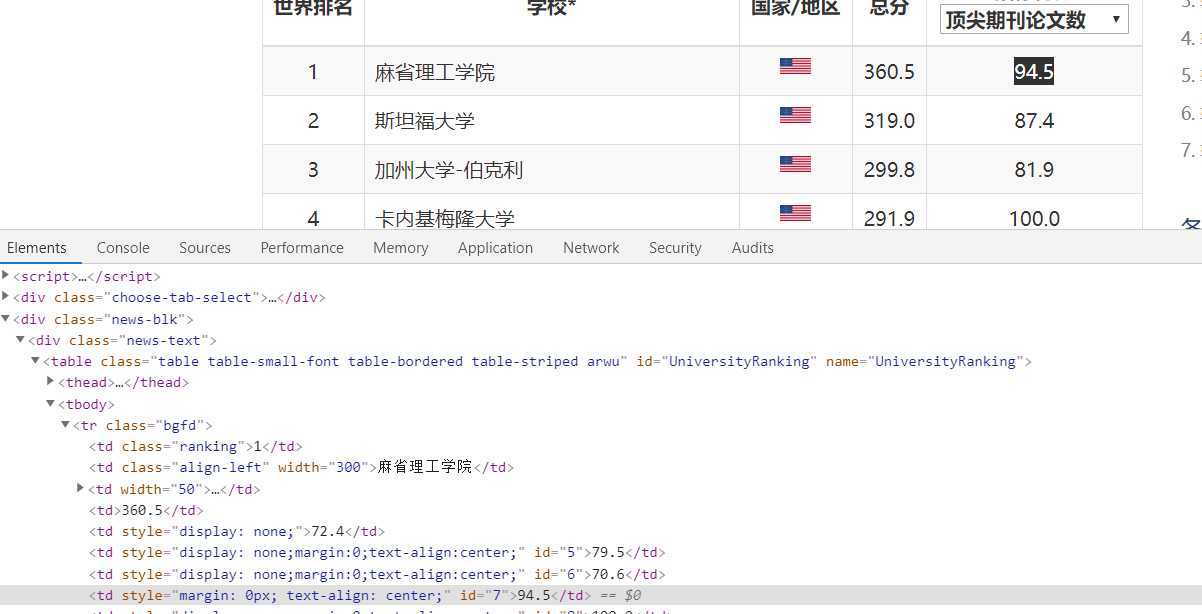Image resolution: width=1202 pixels, height=614 pixels.
Task: Open the Security tab
Action: pyautogui.click(x=675, y=248)
